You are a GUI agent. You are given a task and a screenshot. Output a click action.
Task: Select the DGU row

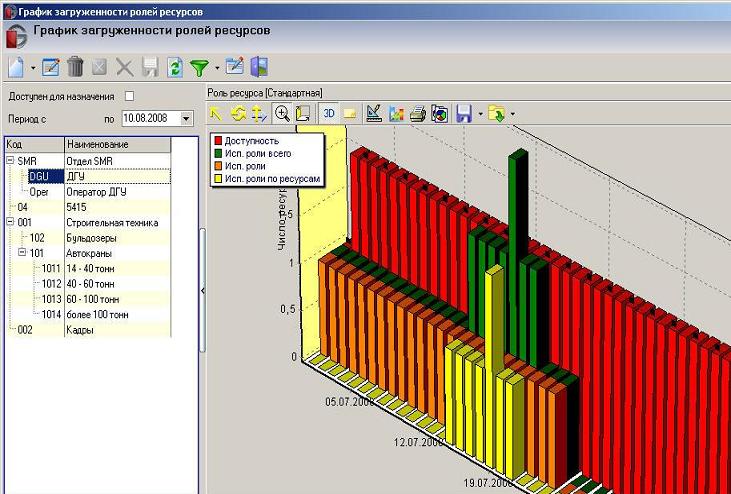(88, 176)
